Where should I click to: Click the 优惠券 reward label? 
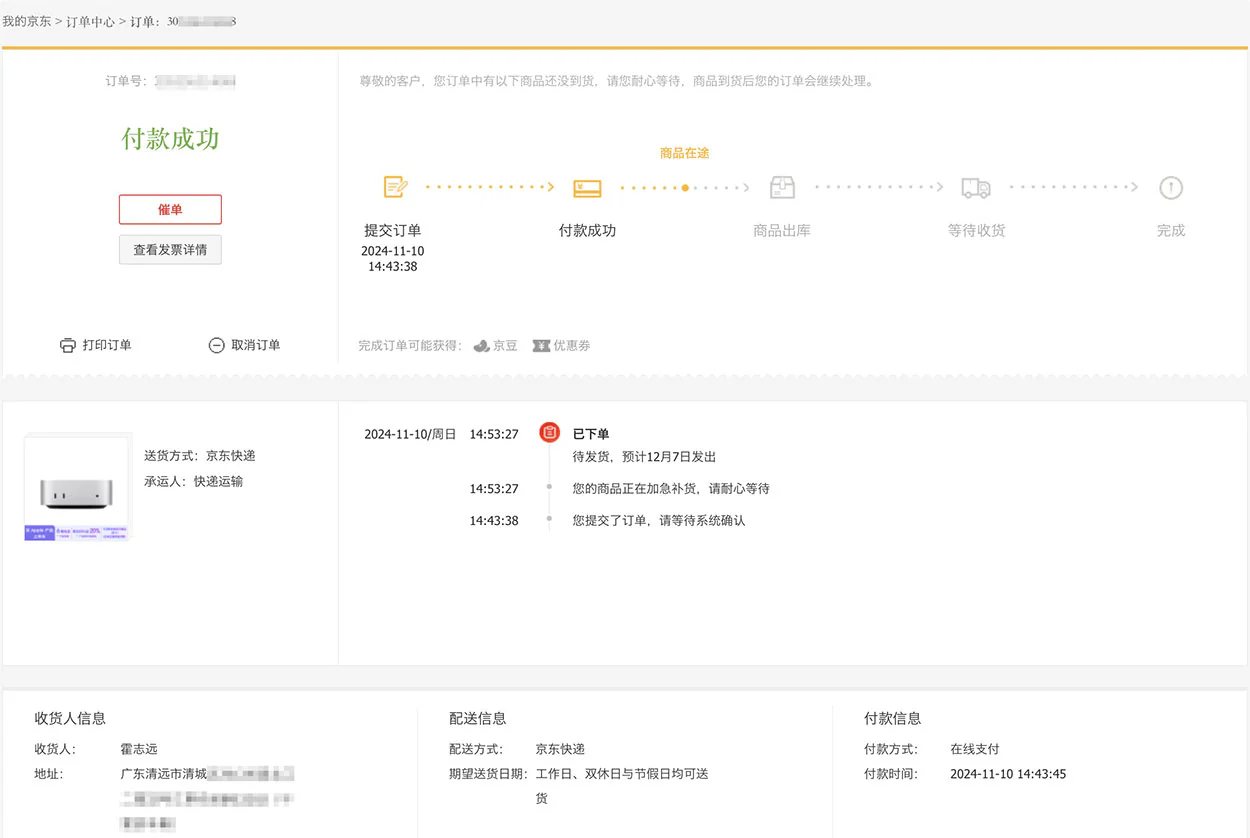point(572,345)
